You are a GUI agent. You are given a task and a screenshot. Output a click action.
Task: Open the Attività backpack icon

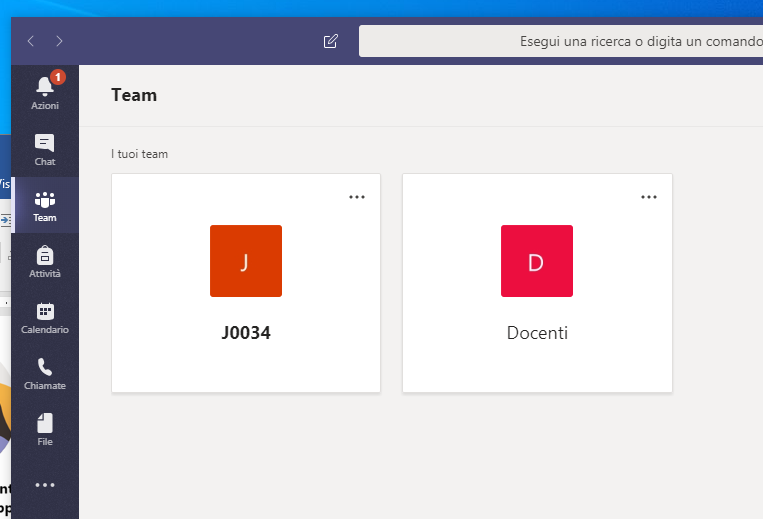tap(45, 262)
